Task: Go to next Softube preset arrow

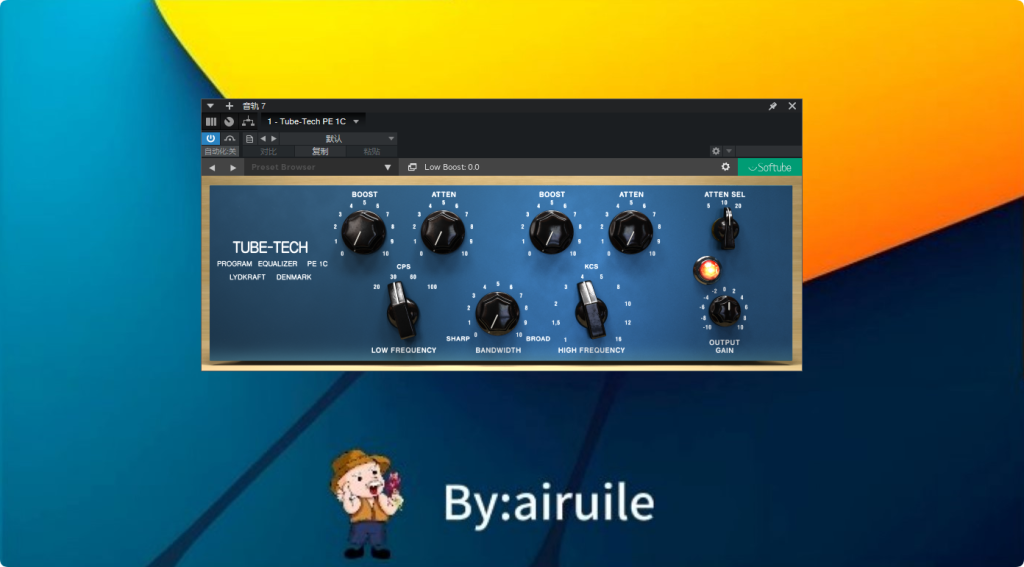Action: (x=233, y=167)
